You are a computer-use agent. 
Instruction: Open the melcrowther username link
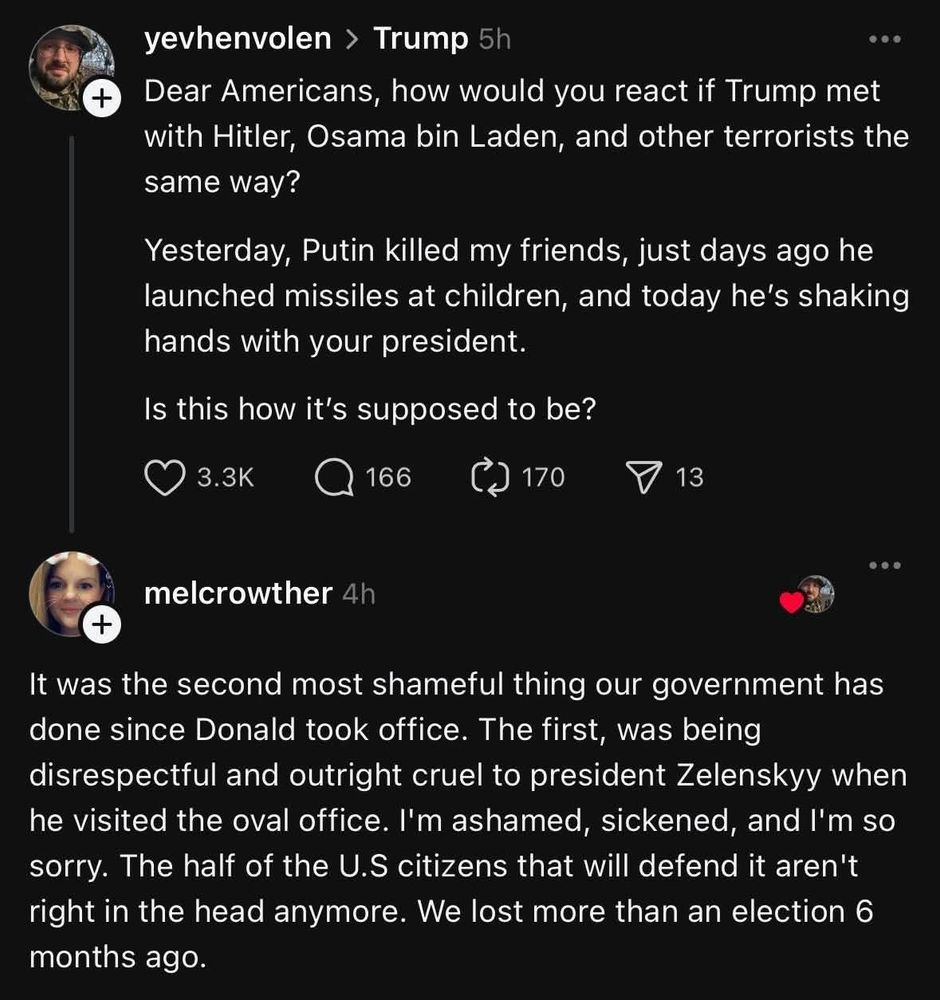(238, 593)
